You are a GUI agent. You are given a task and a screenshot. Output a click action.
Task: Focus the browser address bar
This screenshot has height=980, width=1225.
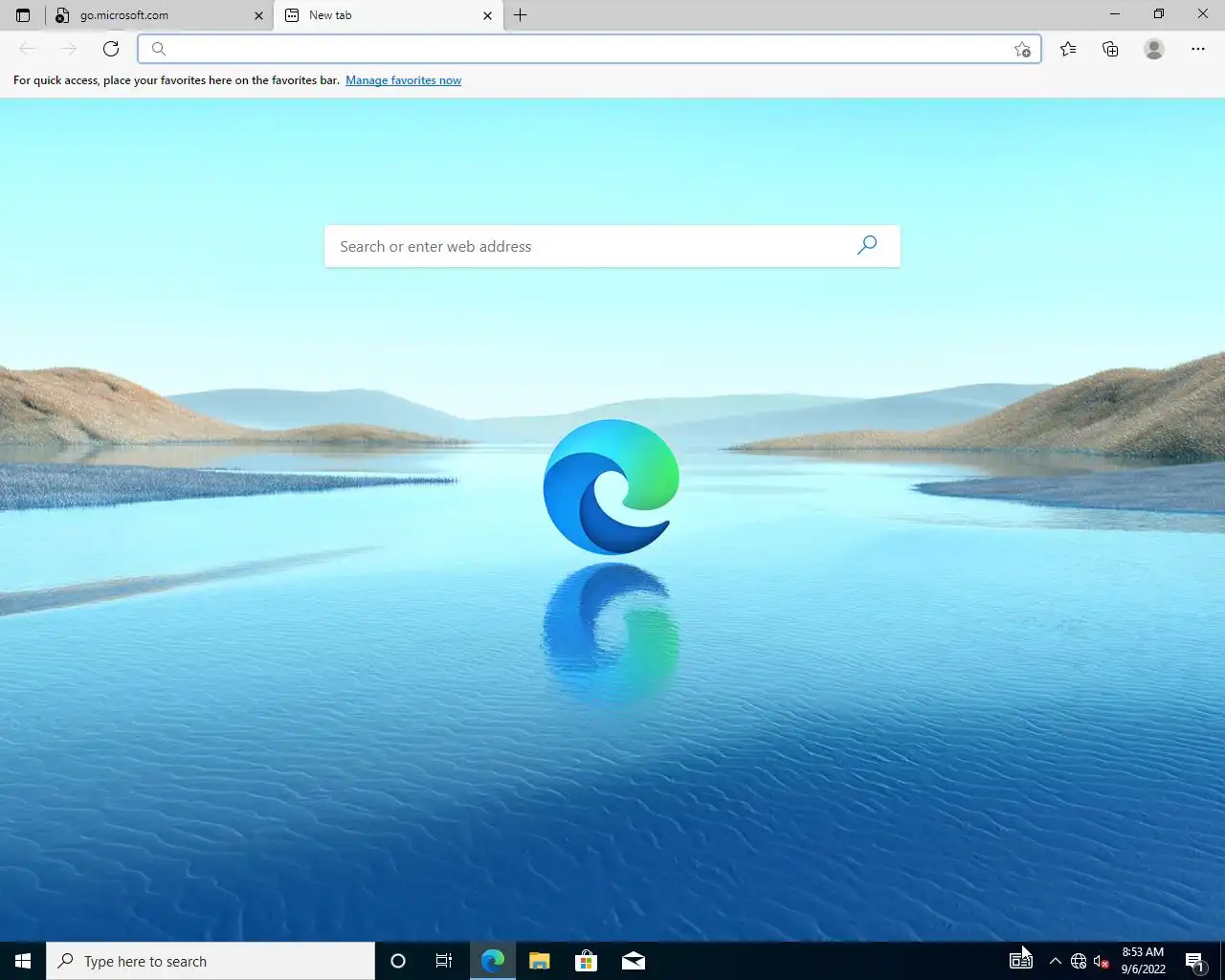(x=589, y=49)
